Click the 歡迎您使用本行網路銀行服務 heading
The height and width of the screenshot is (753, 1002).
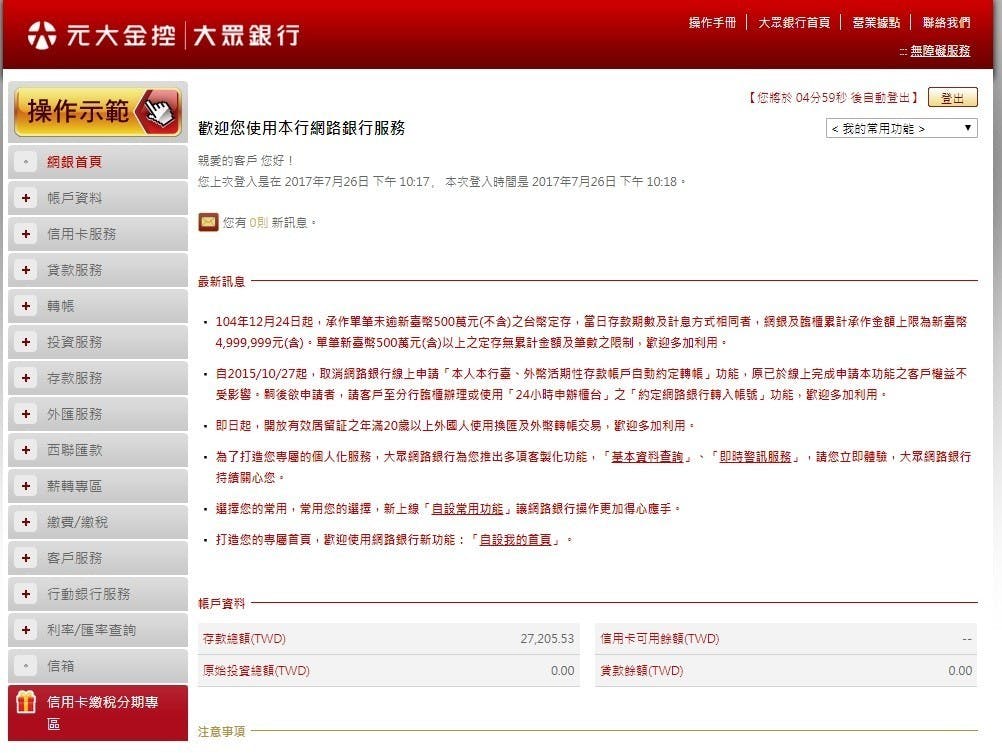[301, 128]
